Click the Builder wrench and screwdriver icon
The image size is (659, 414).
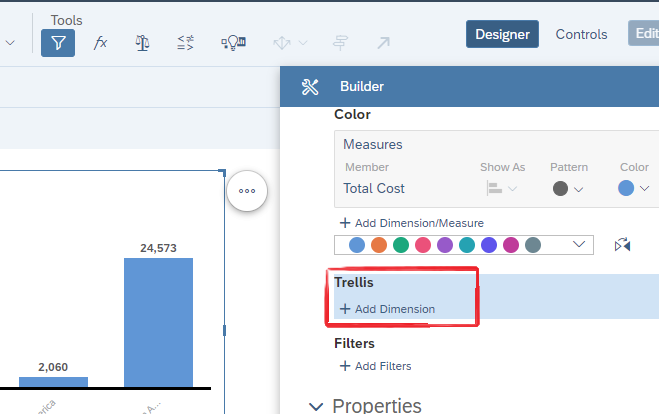pyautogui.click(x=310, y=87)
